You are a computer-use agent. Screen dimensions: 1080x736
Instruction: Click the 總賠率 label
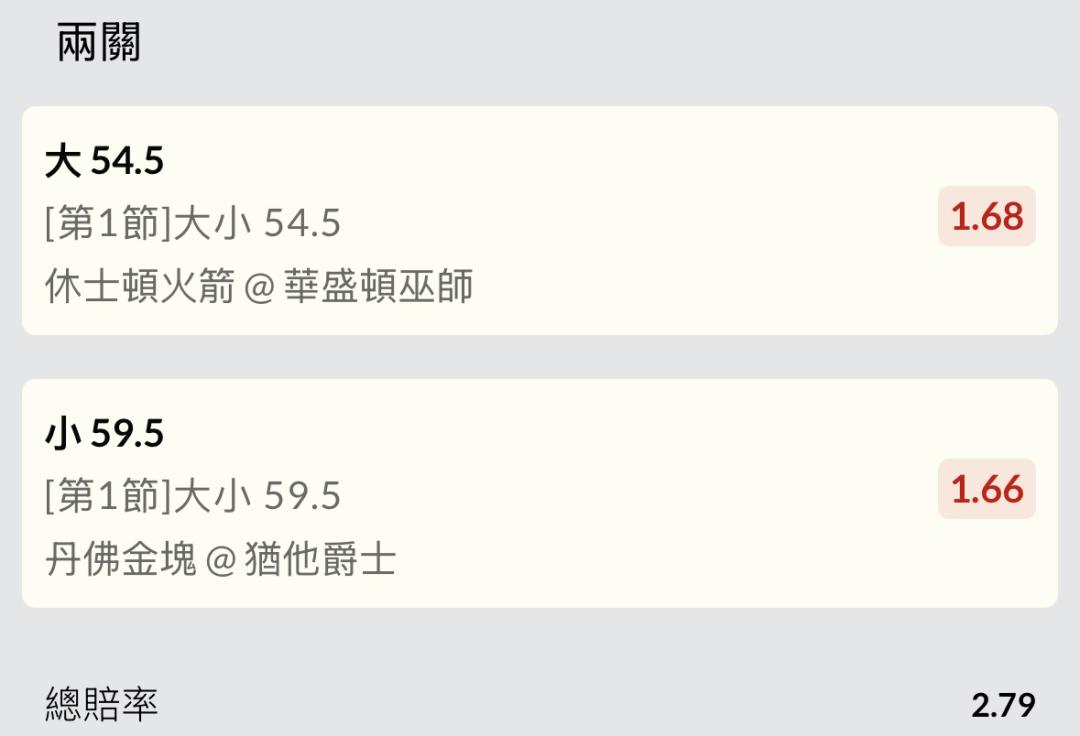(x=102, y=705)
